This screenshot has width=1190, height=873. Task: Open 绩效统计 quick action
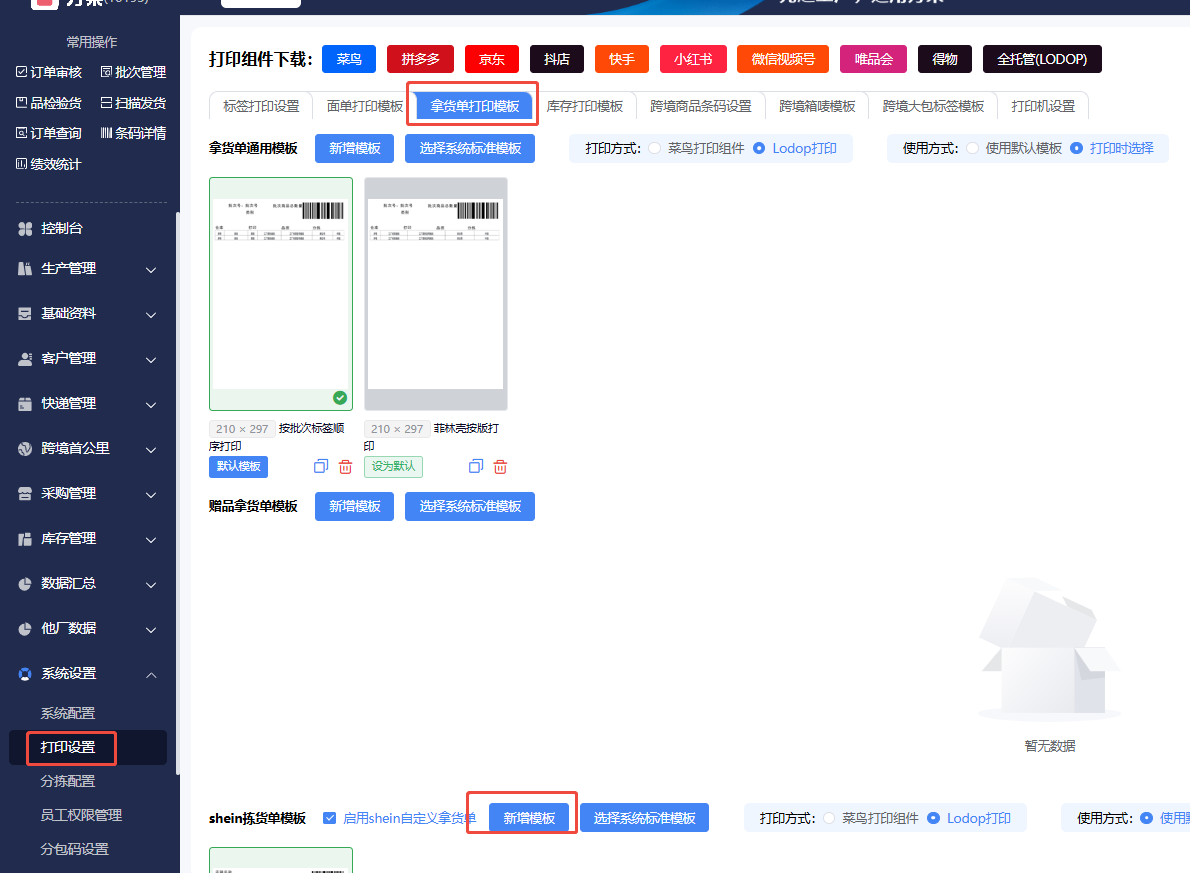tap(49, 164)
